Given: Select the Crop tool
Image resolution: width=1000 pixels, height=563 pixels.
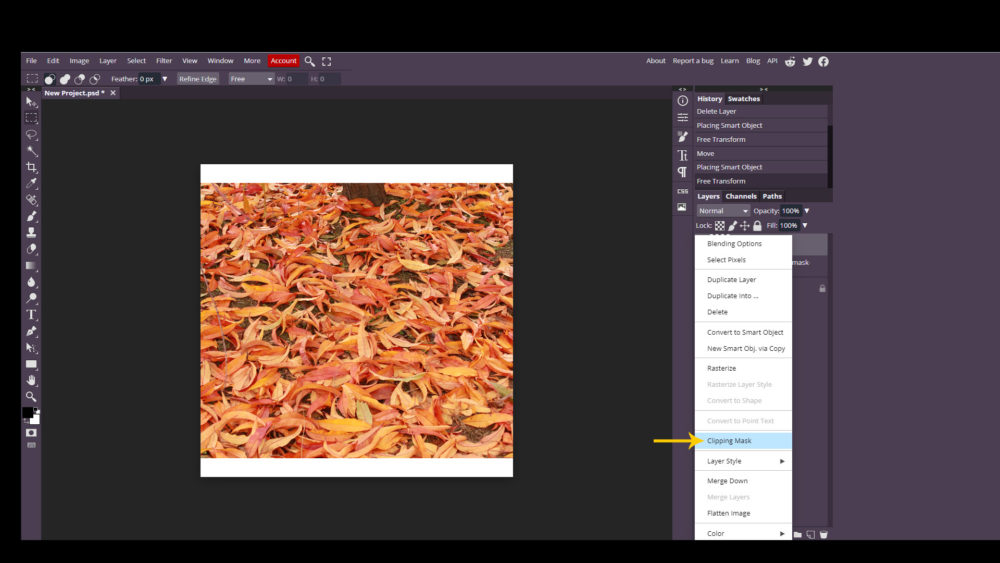Looking at the screenshot, I should coord(31,167).
